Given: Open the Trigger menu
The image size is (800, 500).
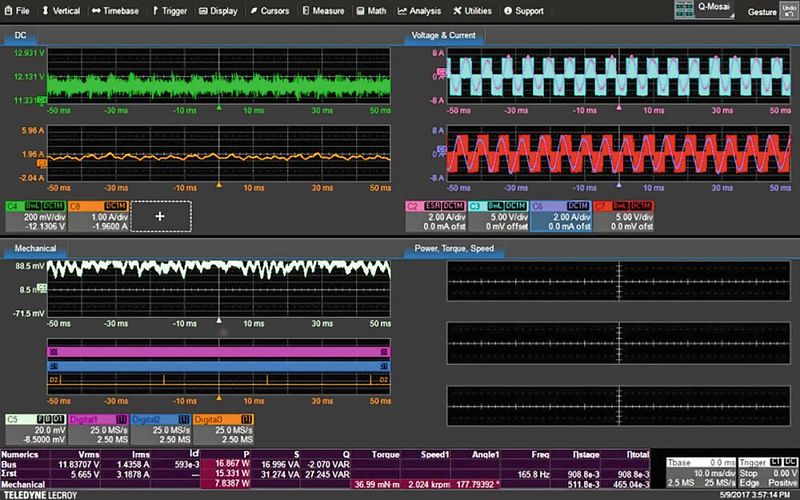Looking at the screenshot, I should pos(170,11).
